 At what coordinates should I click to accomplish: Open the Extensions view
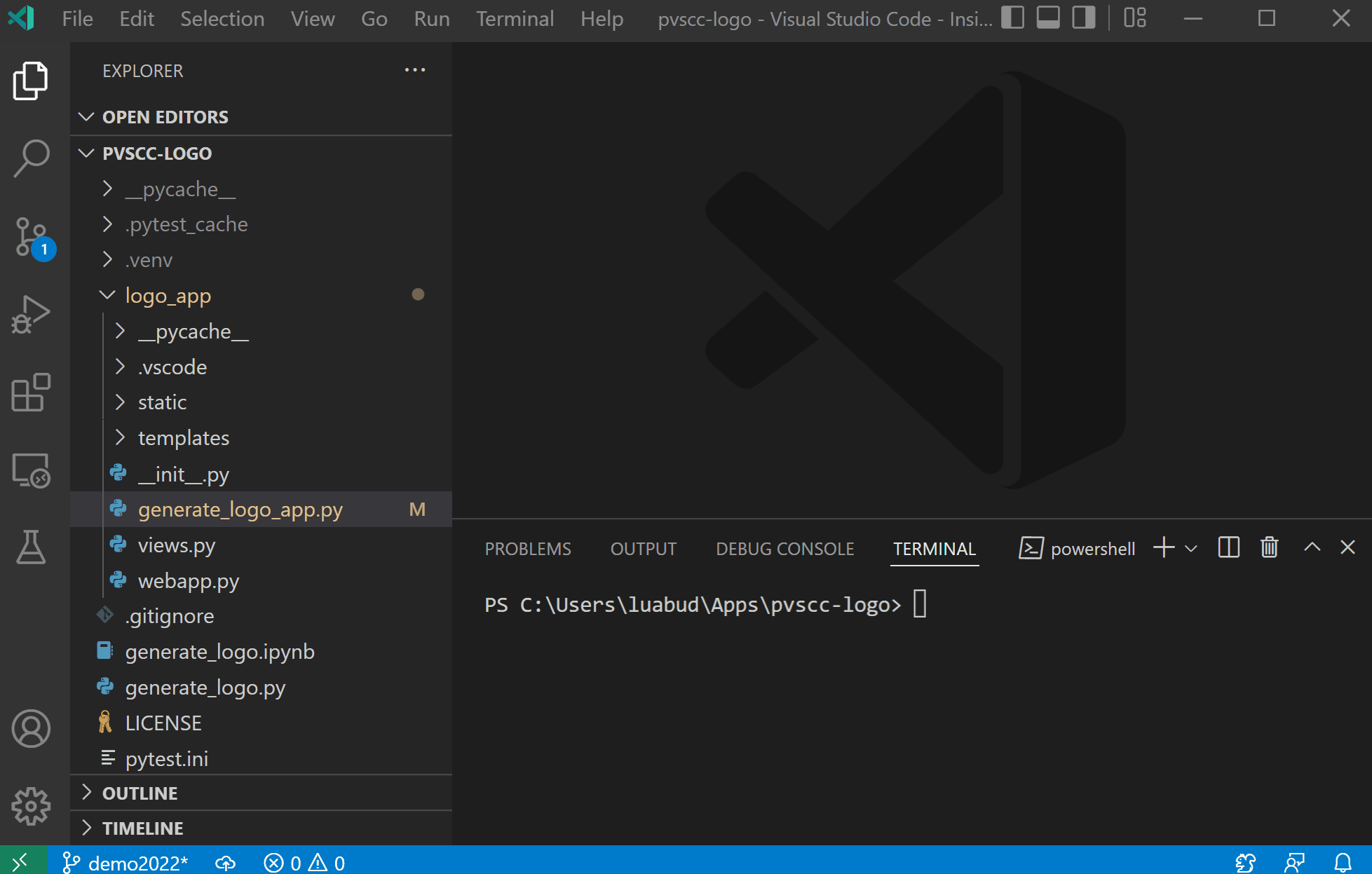(31, 392)
